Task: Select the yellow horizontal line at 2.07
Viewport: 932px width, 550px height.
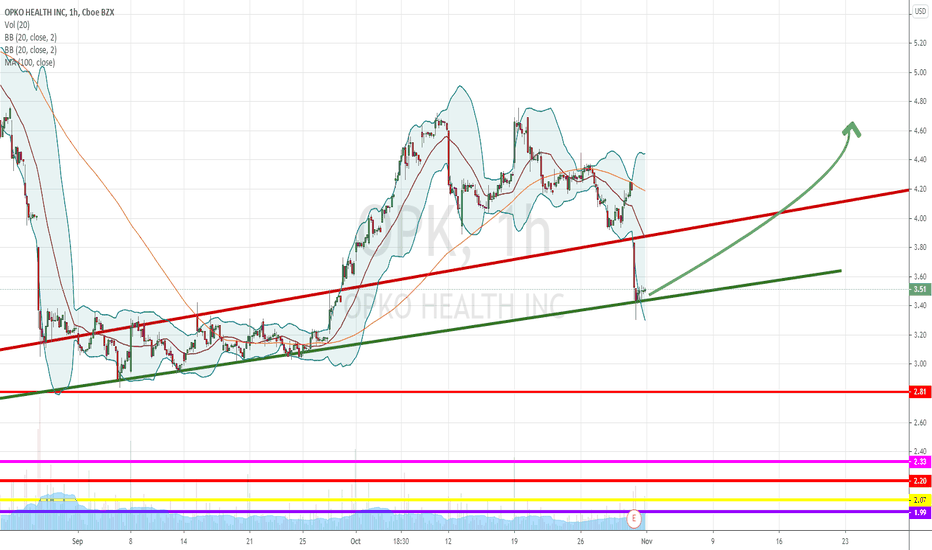Action: 455,500
